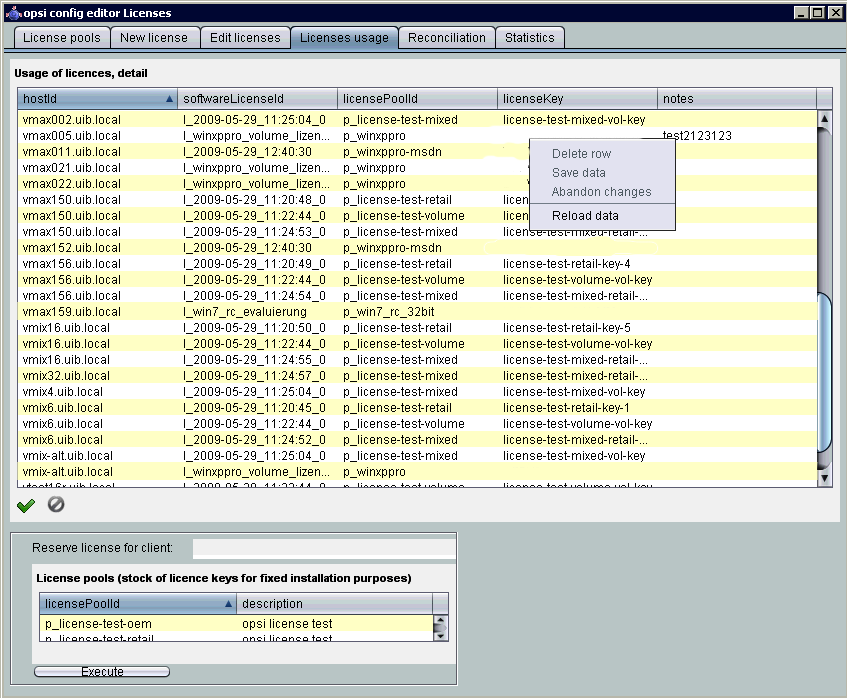The width and height of the screenshot is (847, 698).
Task: Click the notes column header
Action: click(x=737, y=98)
